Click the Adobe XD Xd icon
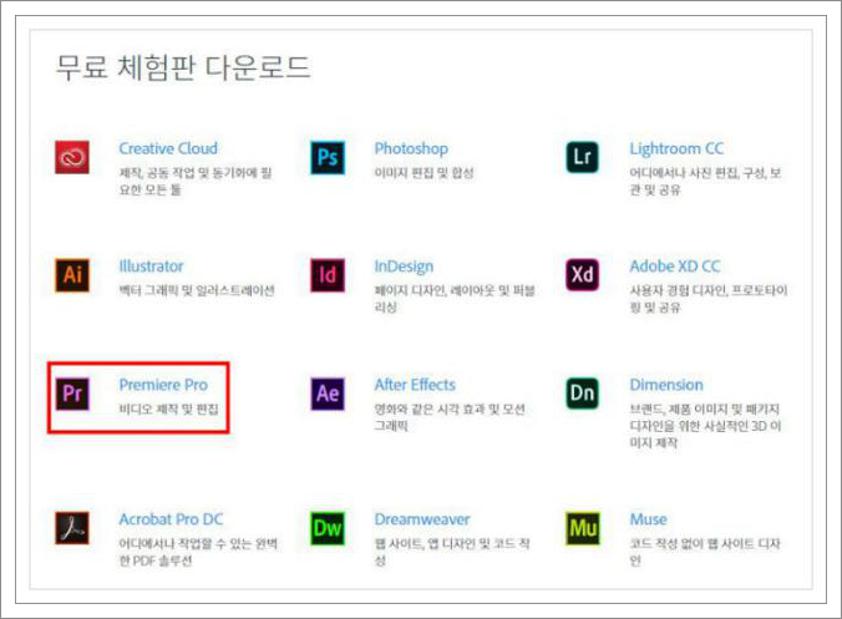Image resolution: width=842 pixels, height=619 pixels. tap(583, 275)
